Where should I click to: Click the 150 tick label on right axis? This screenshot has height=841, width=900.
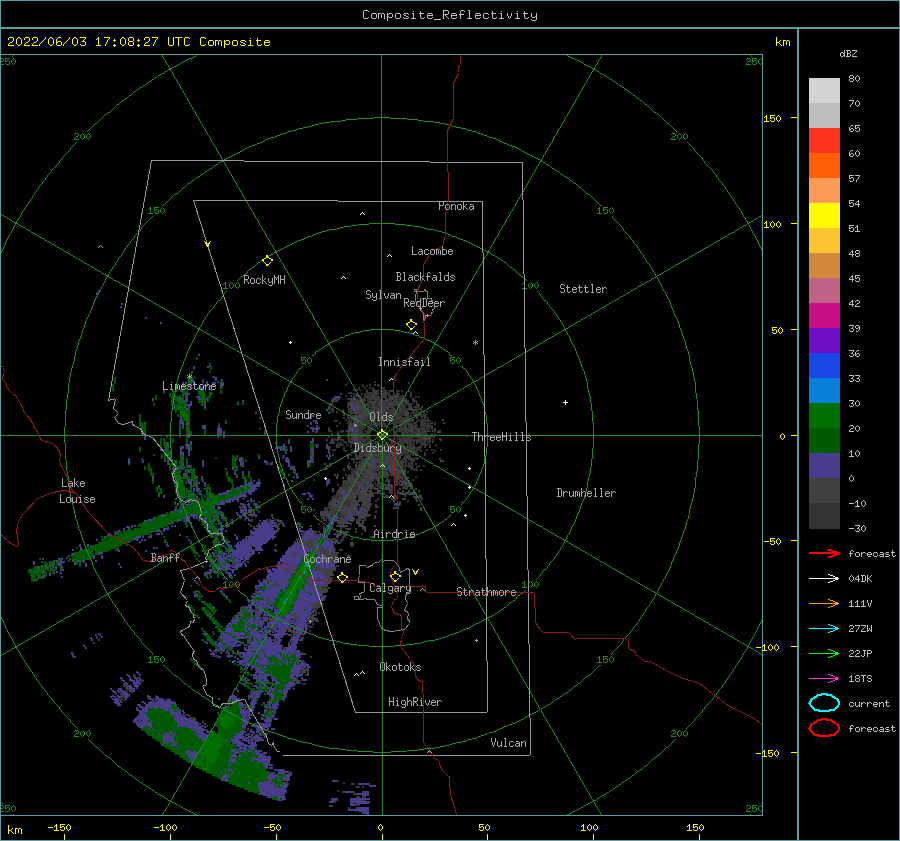coord(772,118)
